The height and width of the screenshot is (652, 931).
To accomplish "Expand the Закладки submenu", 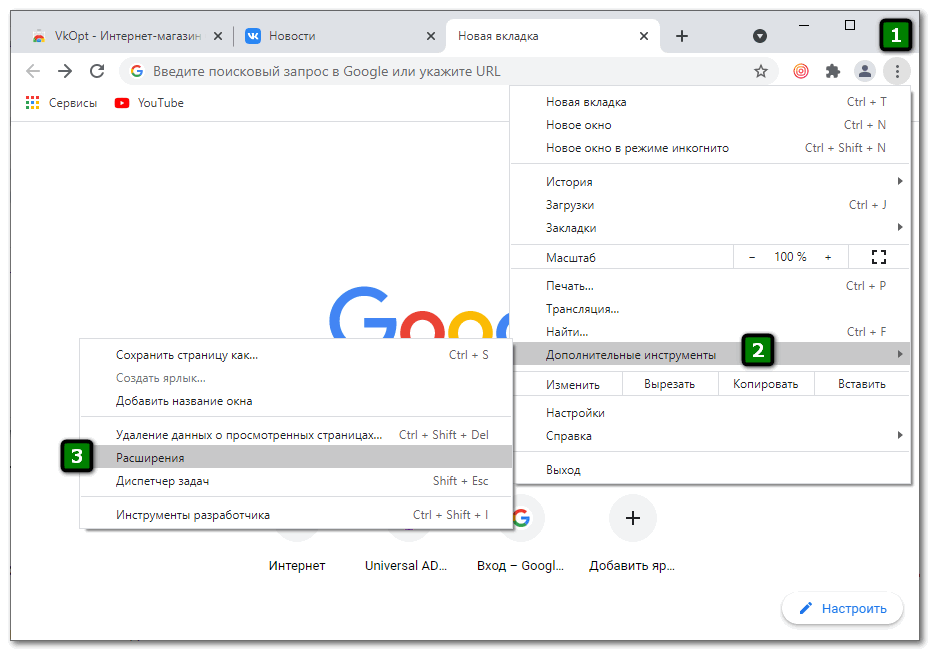I will tap(710, 228).
